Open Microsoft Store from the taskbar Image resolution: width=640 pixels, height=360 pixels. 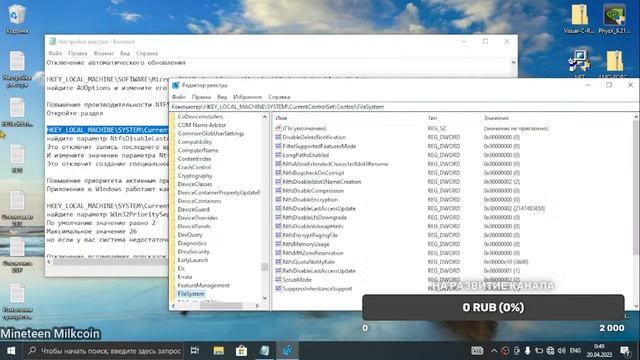pyautogui.click(x=241, y=351)
